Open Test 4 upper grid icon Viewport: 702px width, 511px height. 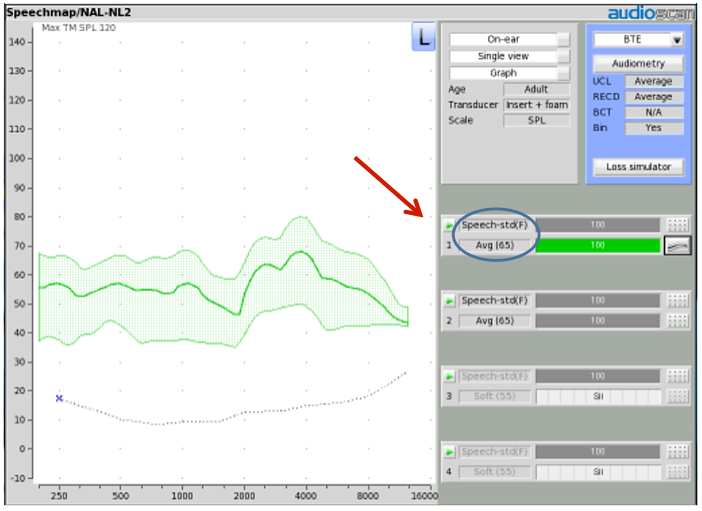tap(677, 452)
